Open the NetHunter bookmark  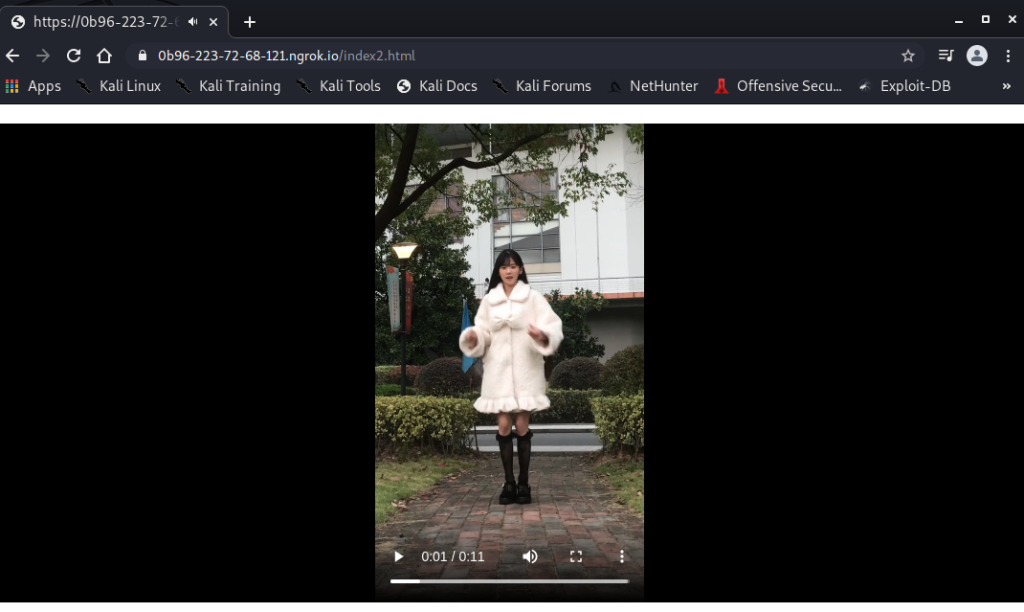coord(652,86)
